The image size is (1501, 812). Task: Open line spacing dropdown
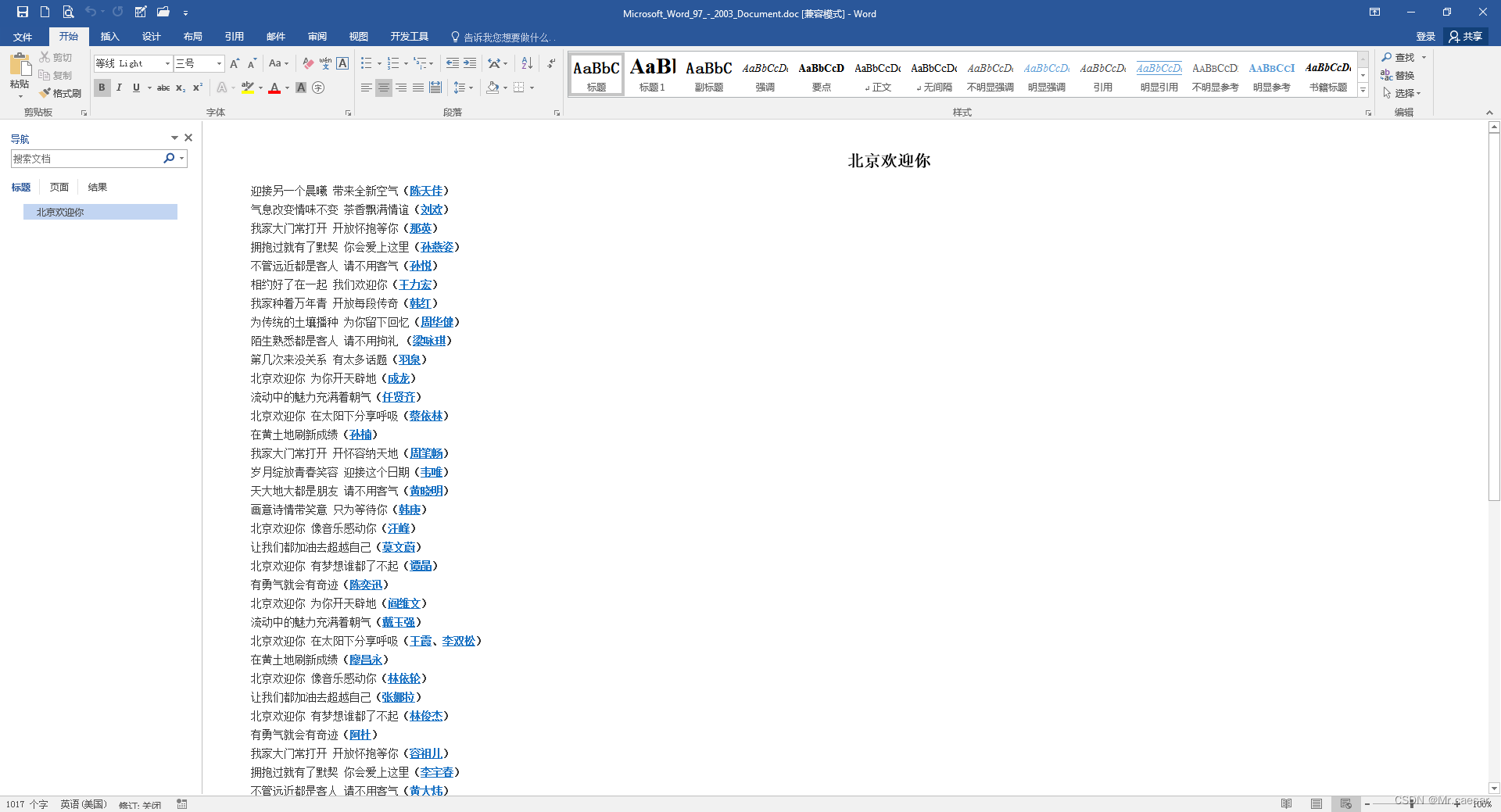point(464,88)
